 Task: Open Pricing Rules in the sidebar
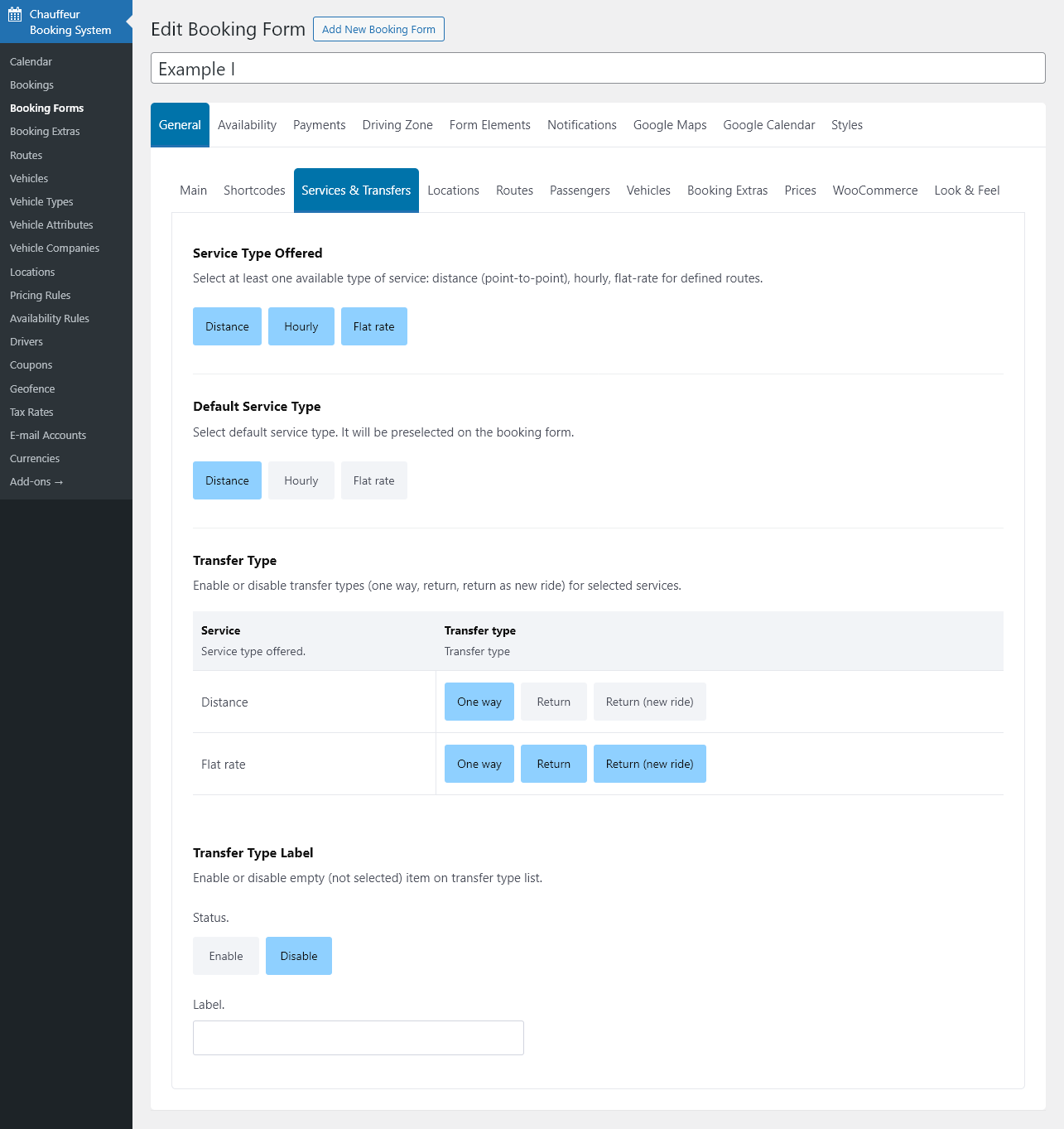tap(40, 295)
